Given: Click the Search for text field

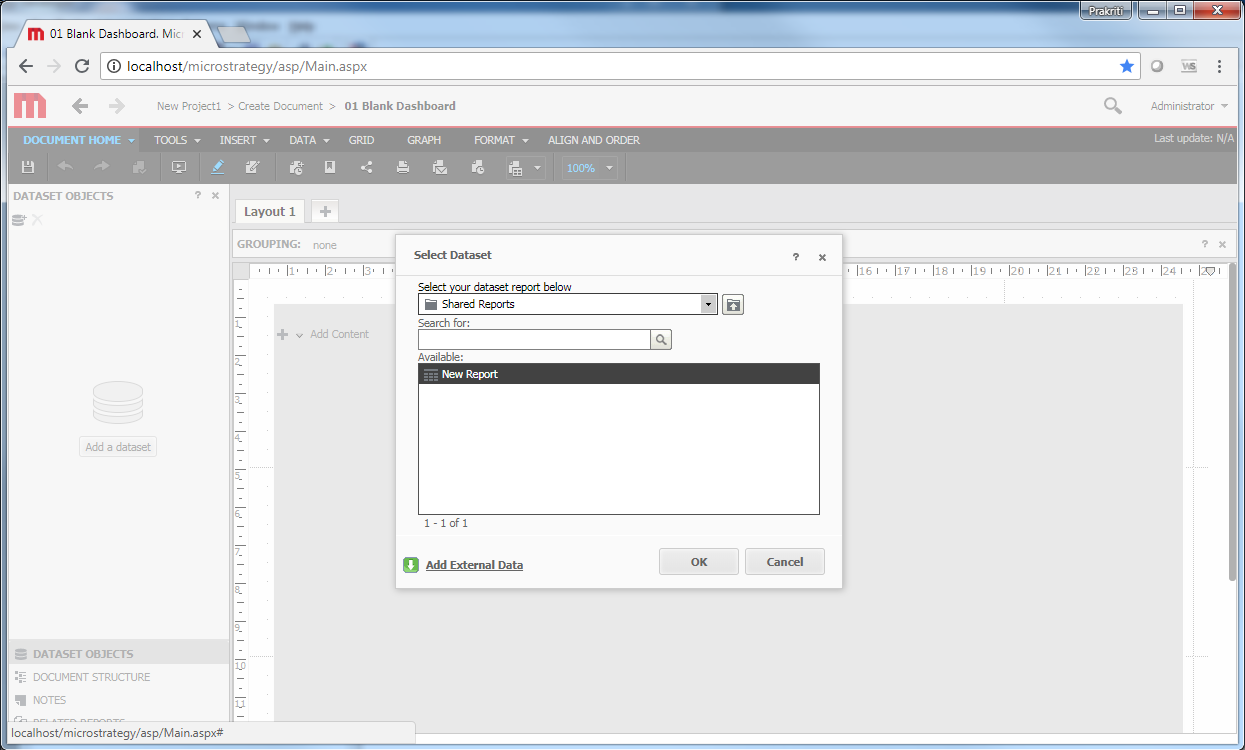Looking at the screenshot, I should tap(534, 340).
